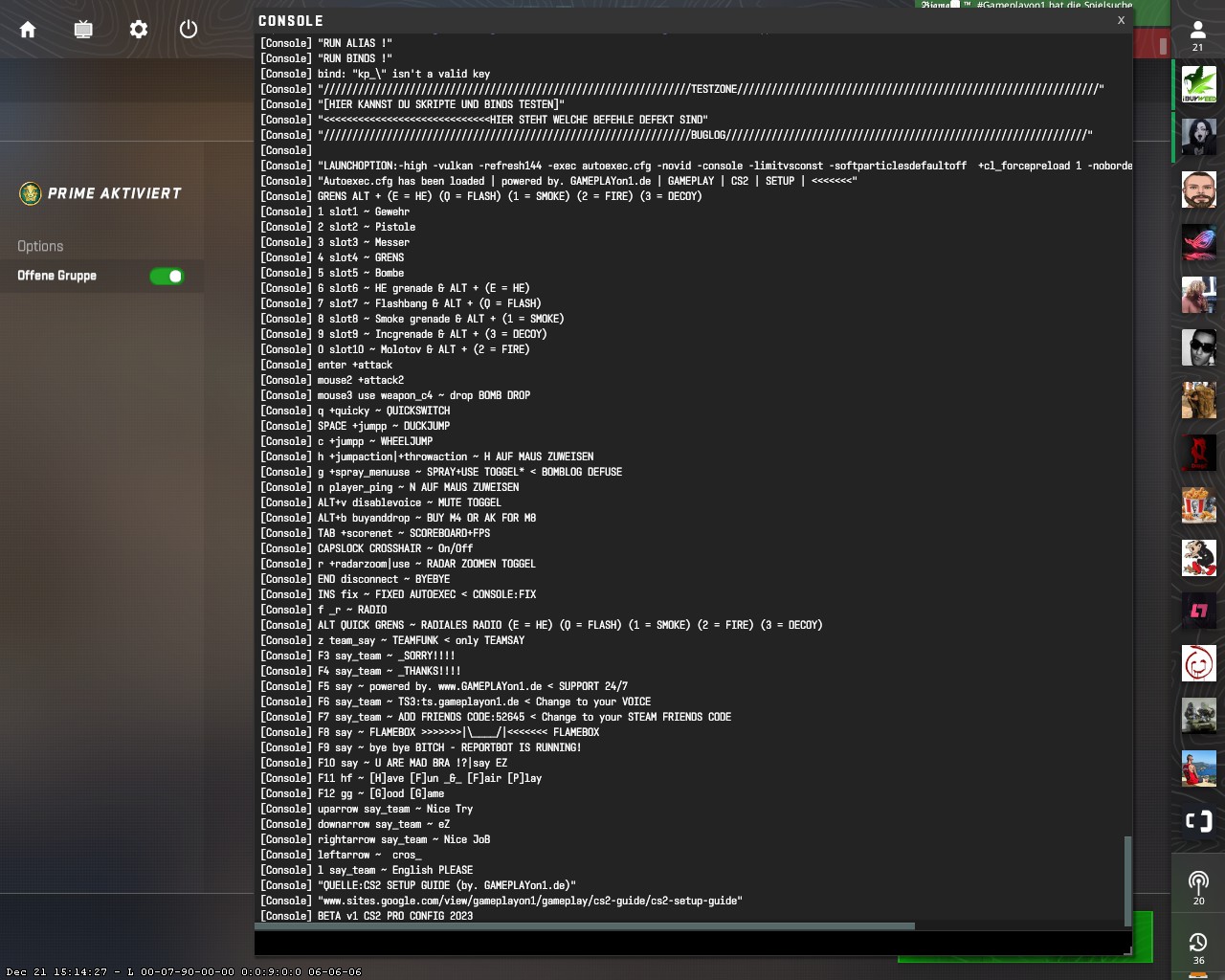
Task: Focus the console command input field
Action: (x=691, y=943)
